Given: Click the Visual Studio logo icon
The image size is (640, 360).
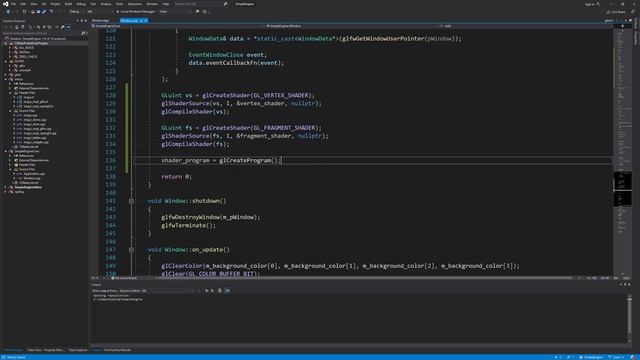Looking at the screenshot, I should click(x=5, y=4).
